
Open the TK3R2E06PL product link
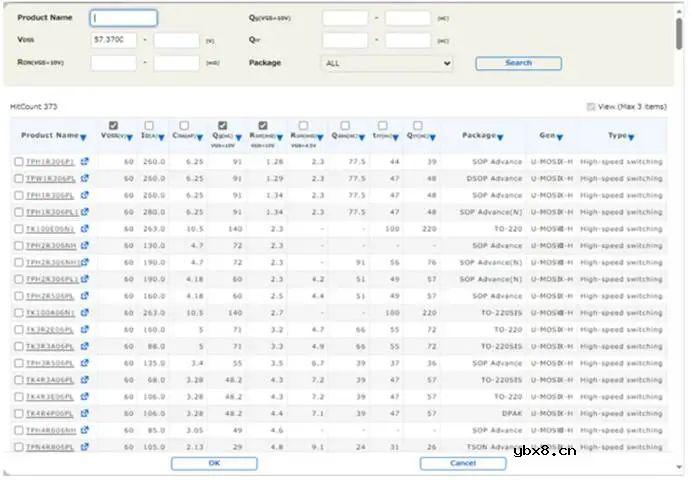pos(49,329)
